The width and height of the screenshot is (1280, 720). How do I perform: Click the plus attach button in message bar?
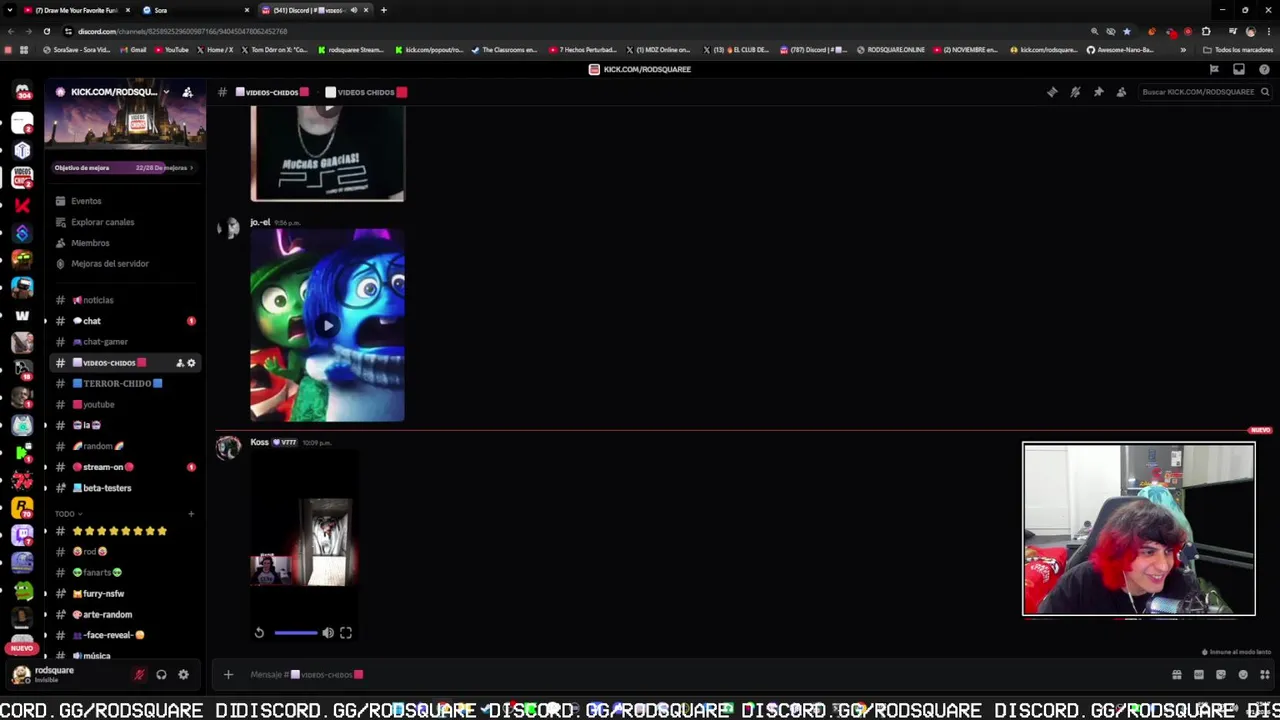[228, 675]
